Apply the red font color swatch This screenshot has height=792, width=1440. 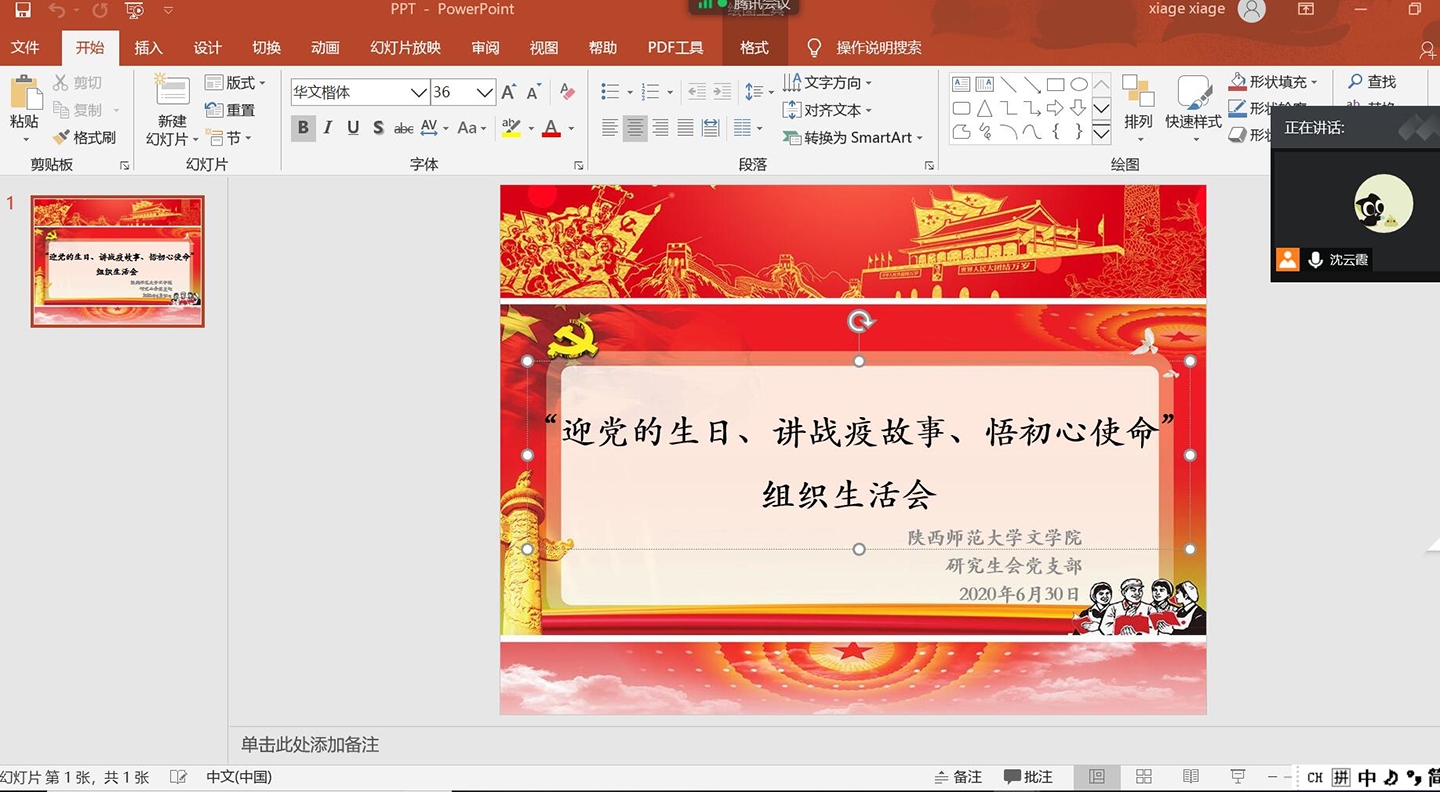point(551,128)
